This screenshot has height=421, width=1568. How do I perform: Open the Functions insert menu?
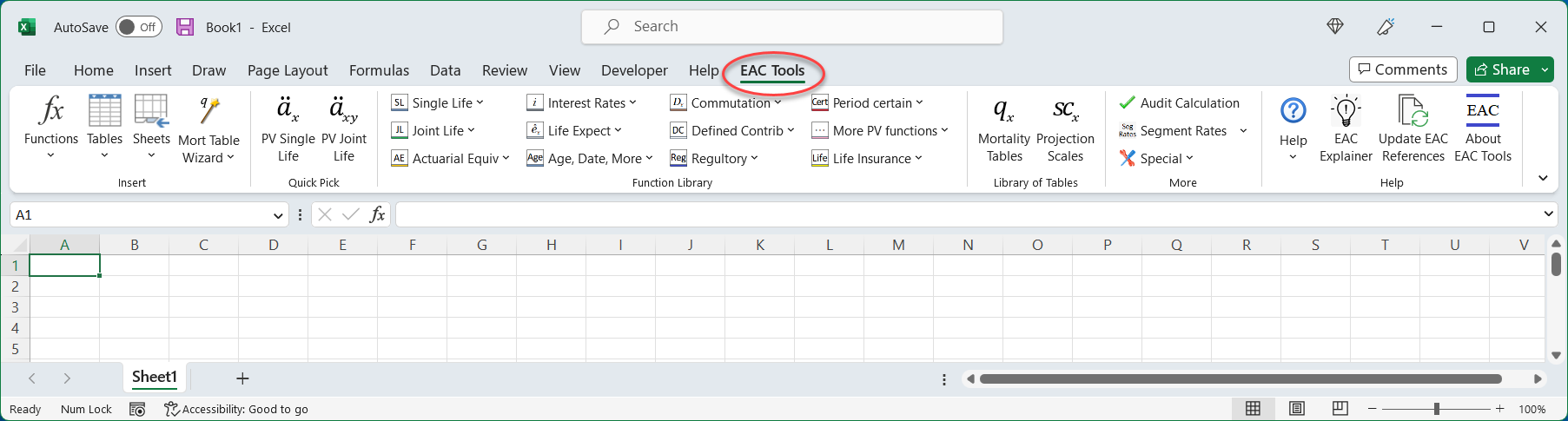pos(51,128)
